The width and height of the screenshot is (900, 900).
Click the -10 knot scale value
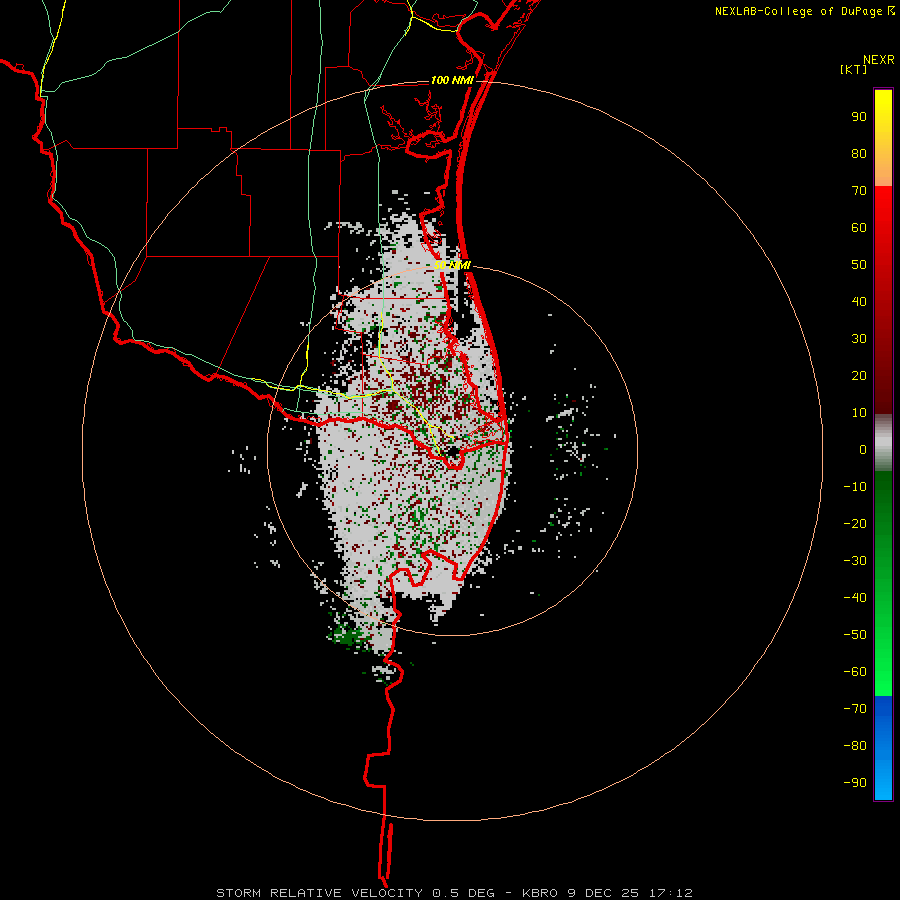point(855,487)
